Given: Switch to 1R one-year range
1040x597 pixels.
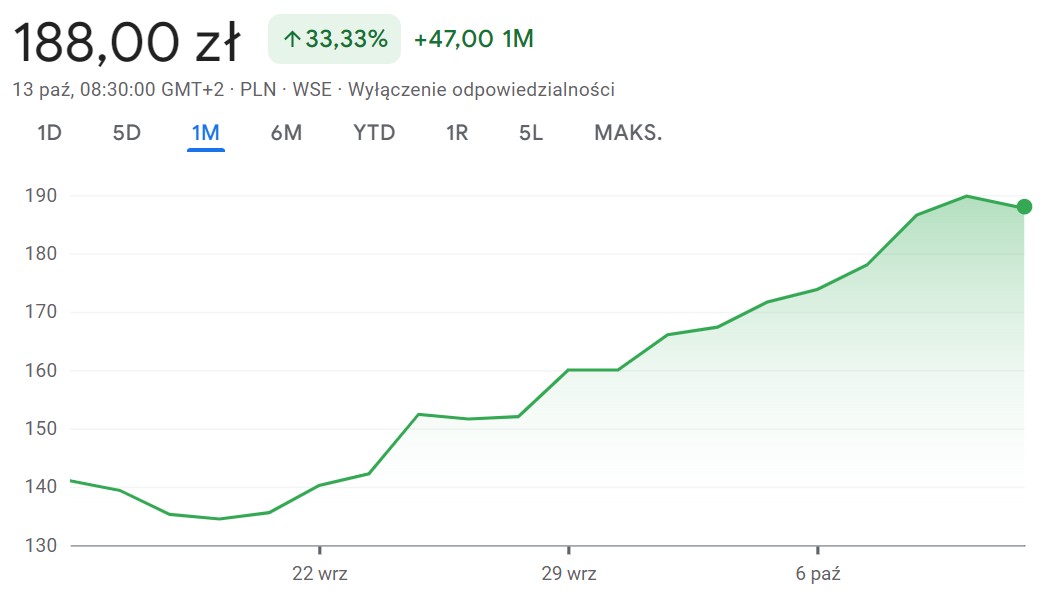Looking at the screenshot, I should 457,133.
